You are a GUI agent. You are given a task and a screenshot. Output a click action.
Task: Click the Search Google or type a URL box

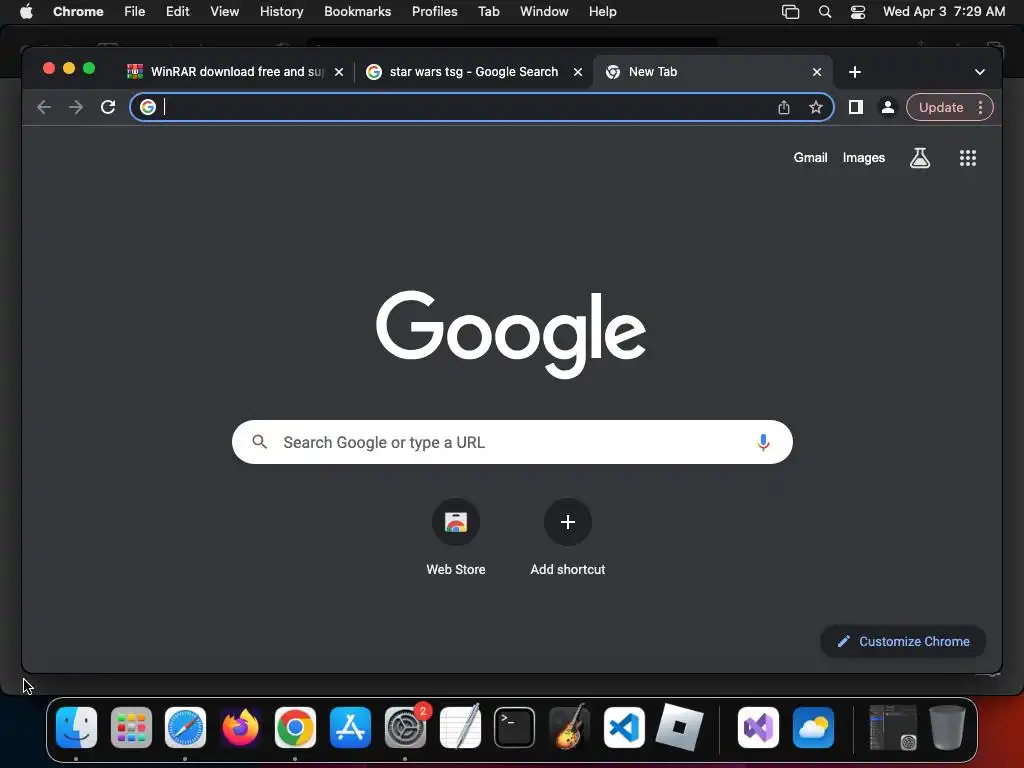pyautogui.click(x=512, y=442)
